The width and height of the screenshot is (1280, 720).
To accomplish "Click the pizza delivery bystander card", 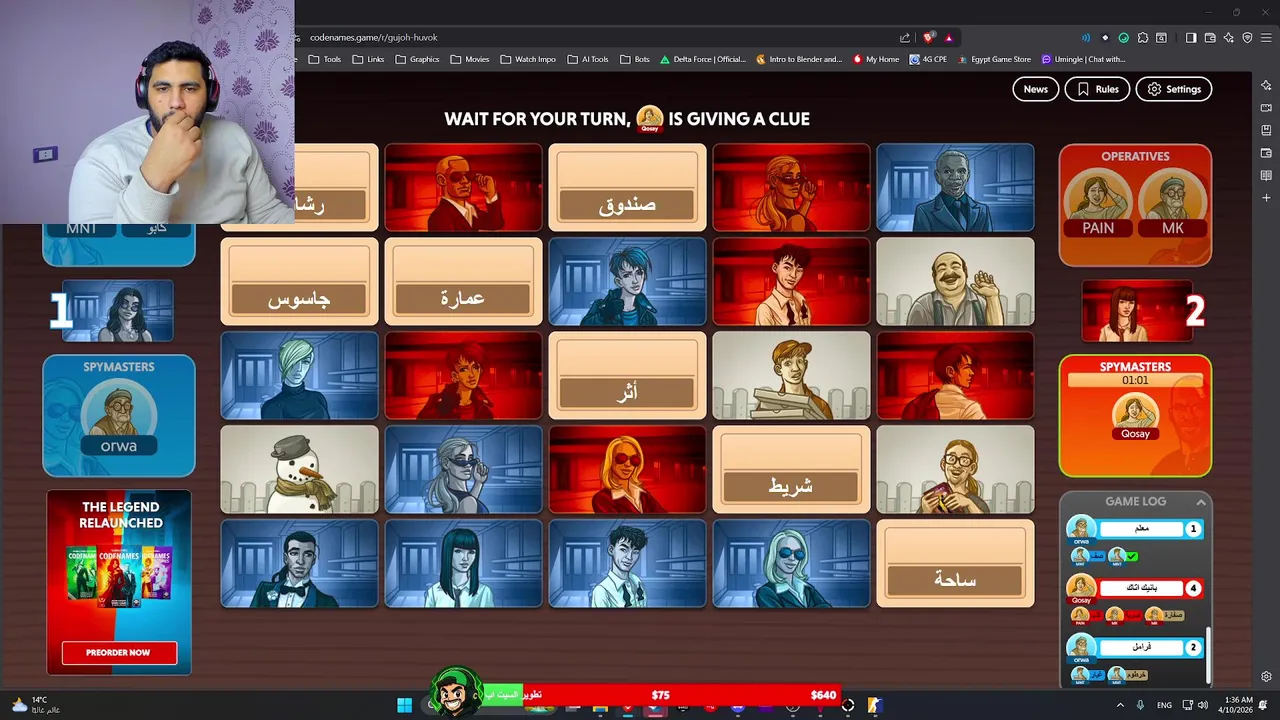I will 791,376.
